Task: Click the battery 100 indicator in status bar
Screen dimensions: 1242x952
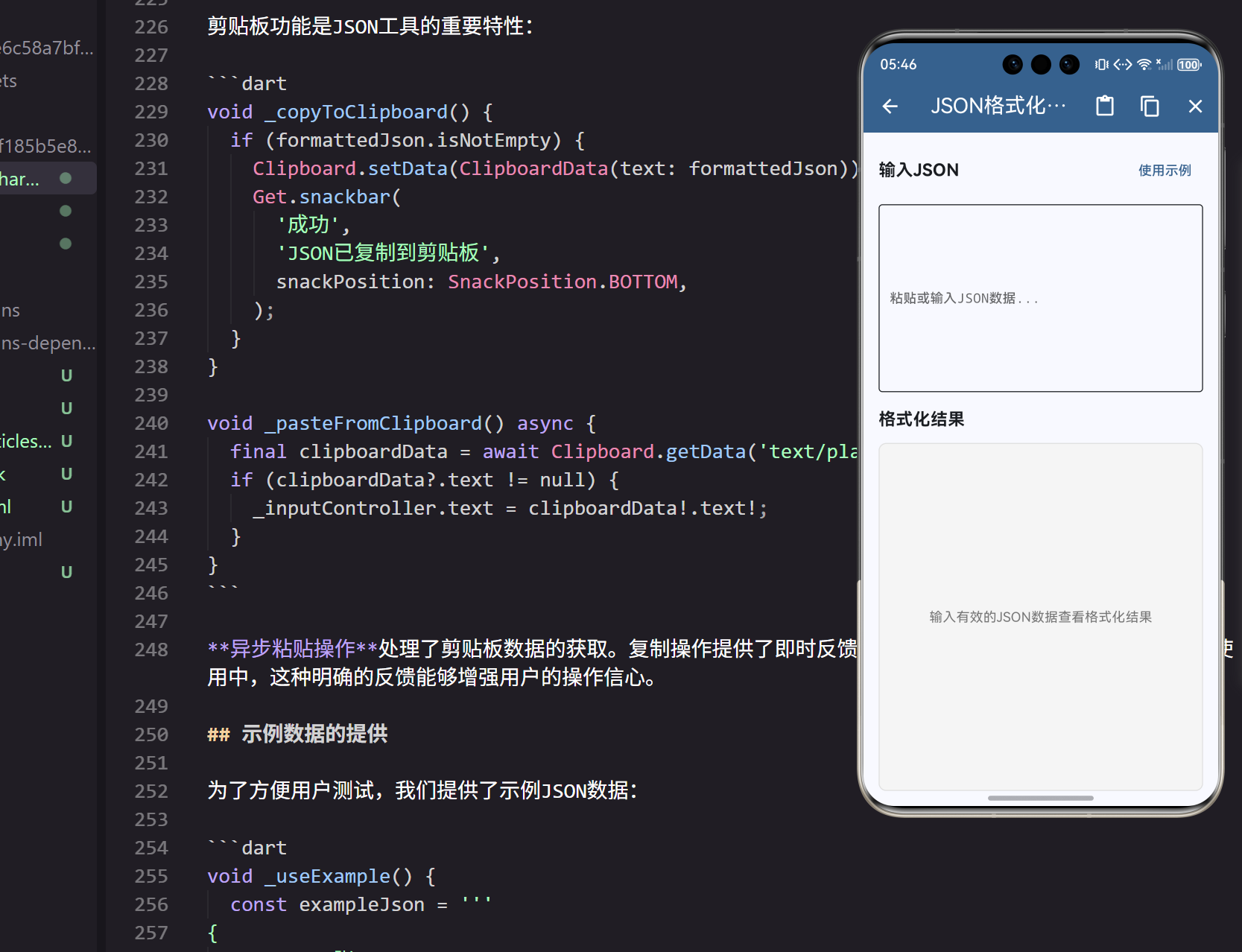Action: coord(1189,65)
